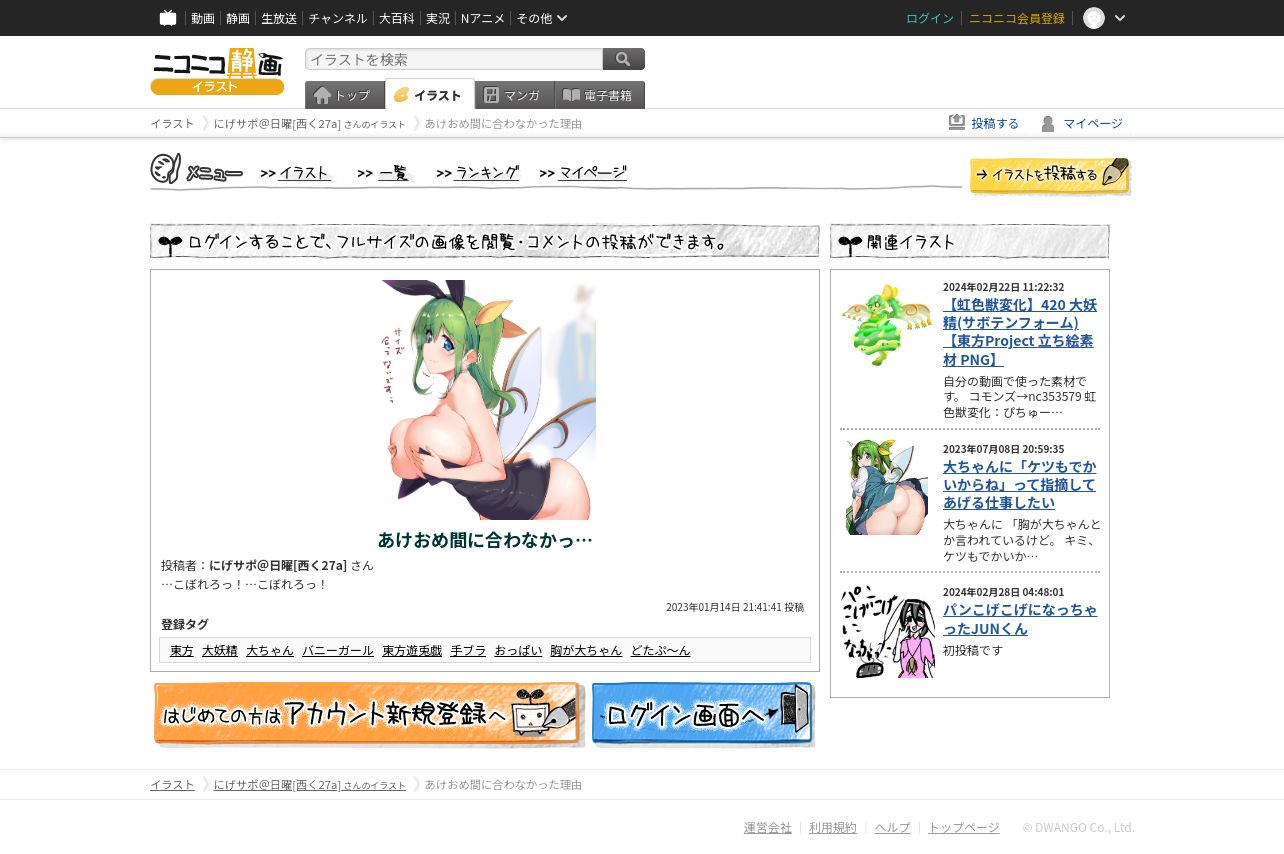Switch to the 電子書籍 tab
This screenshot has width=1284, height=854.
tap(600, 95)
